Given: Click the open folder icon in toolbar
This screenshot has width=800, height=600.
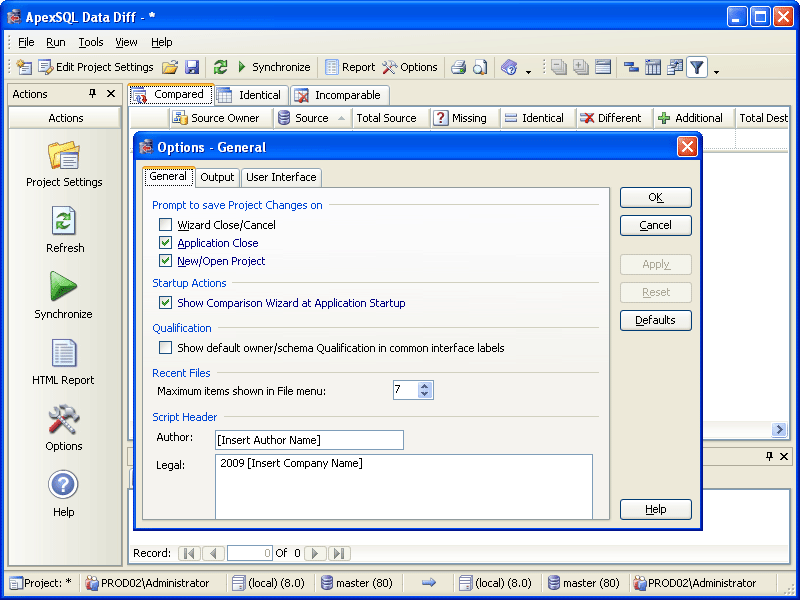Looking at the screenshot, I should (x=170, y=67).
